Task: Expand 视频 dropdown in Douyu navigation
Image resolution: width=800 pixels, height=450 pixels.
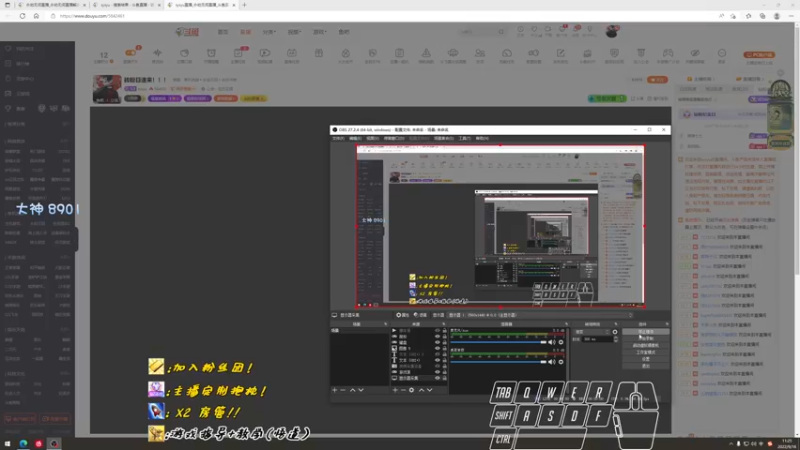Action: coord(294,32)
